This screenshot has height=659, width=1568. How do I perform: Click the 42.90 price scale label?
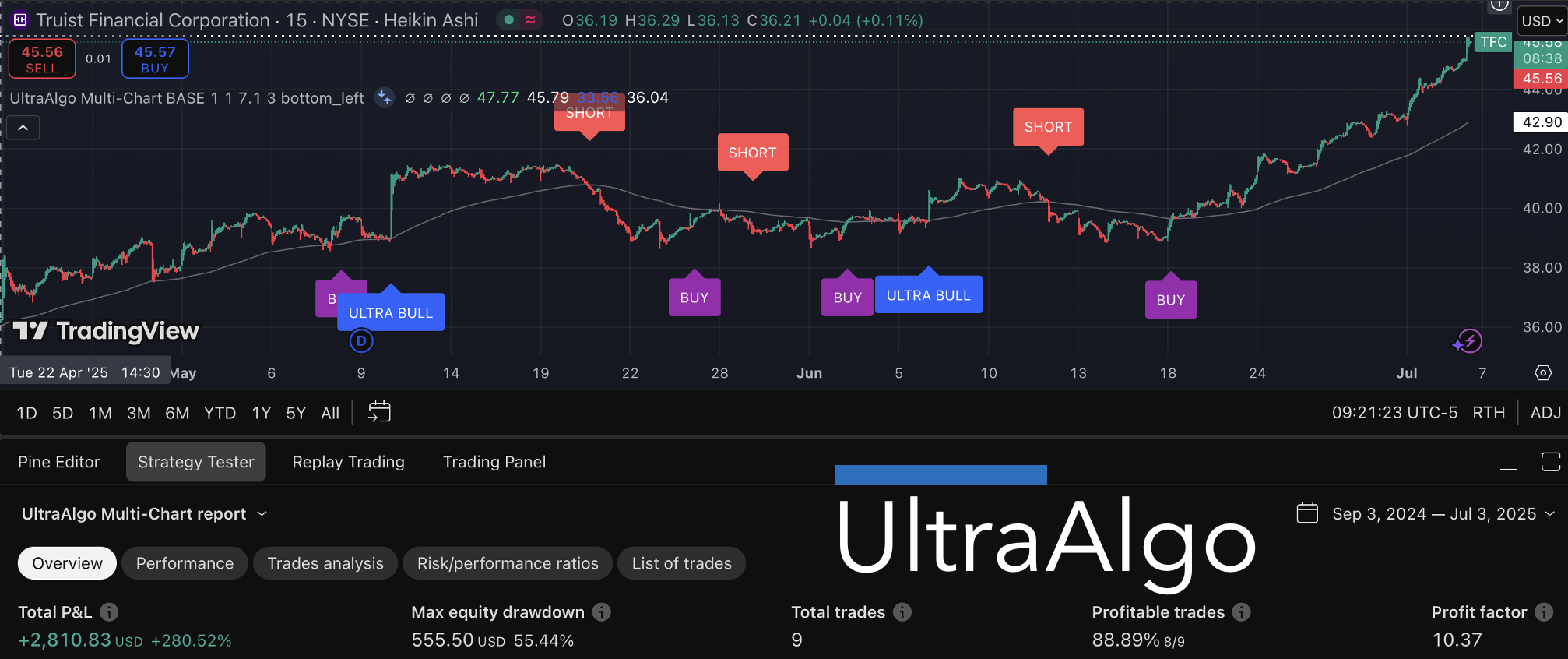click(1540, 122)
